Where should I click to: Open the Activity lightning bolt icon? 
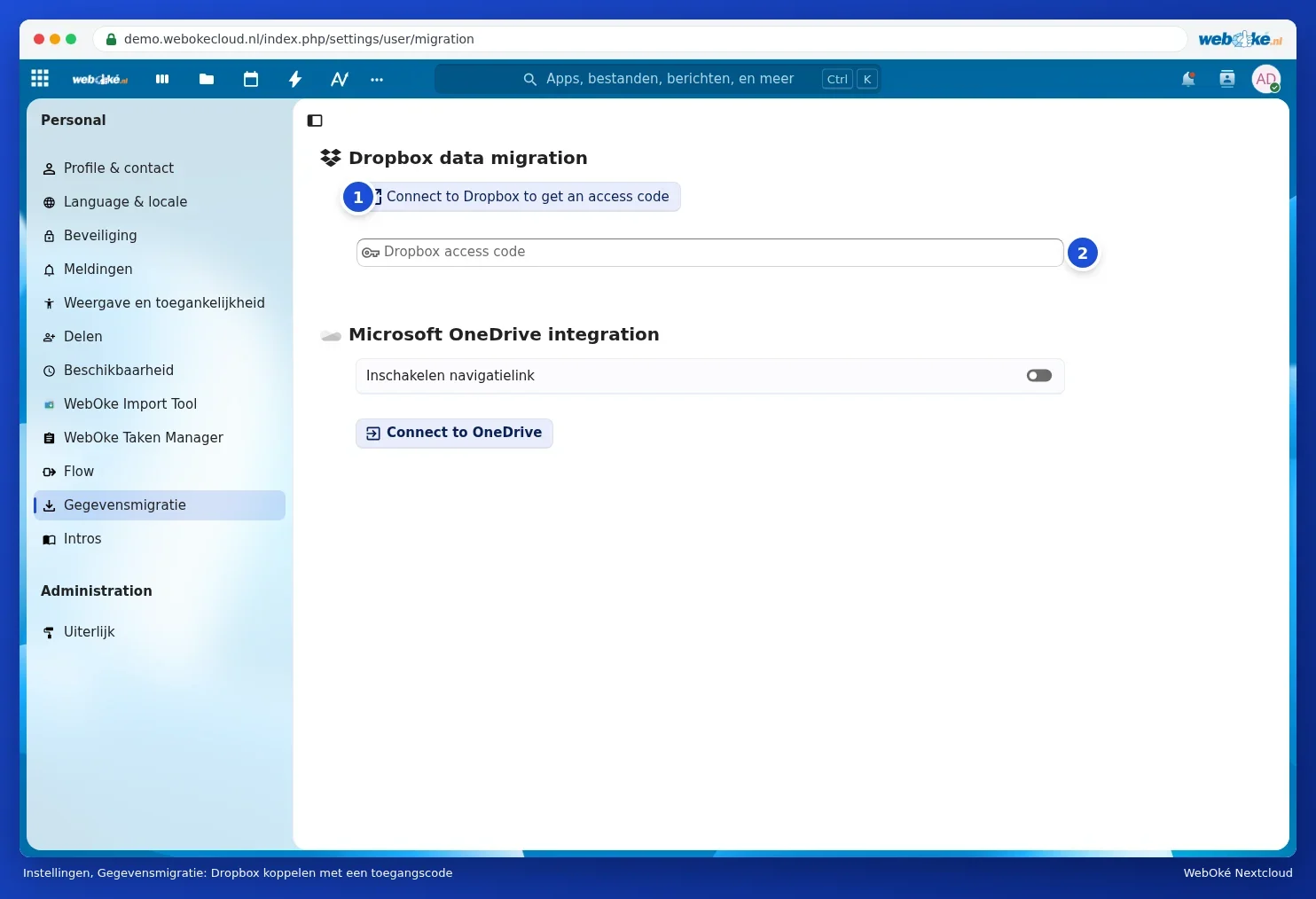click(x=295, y=79)
